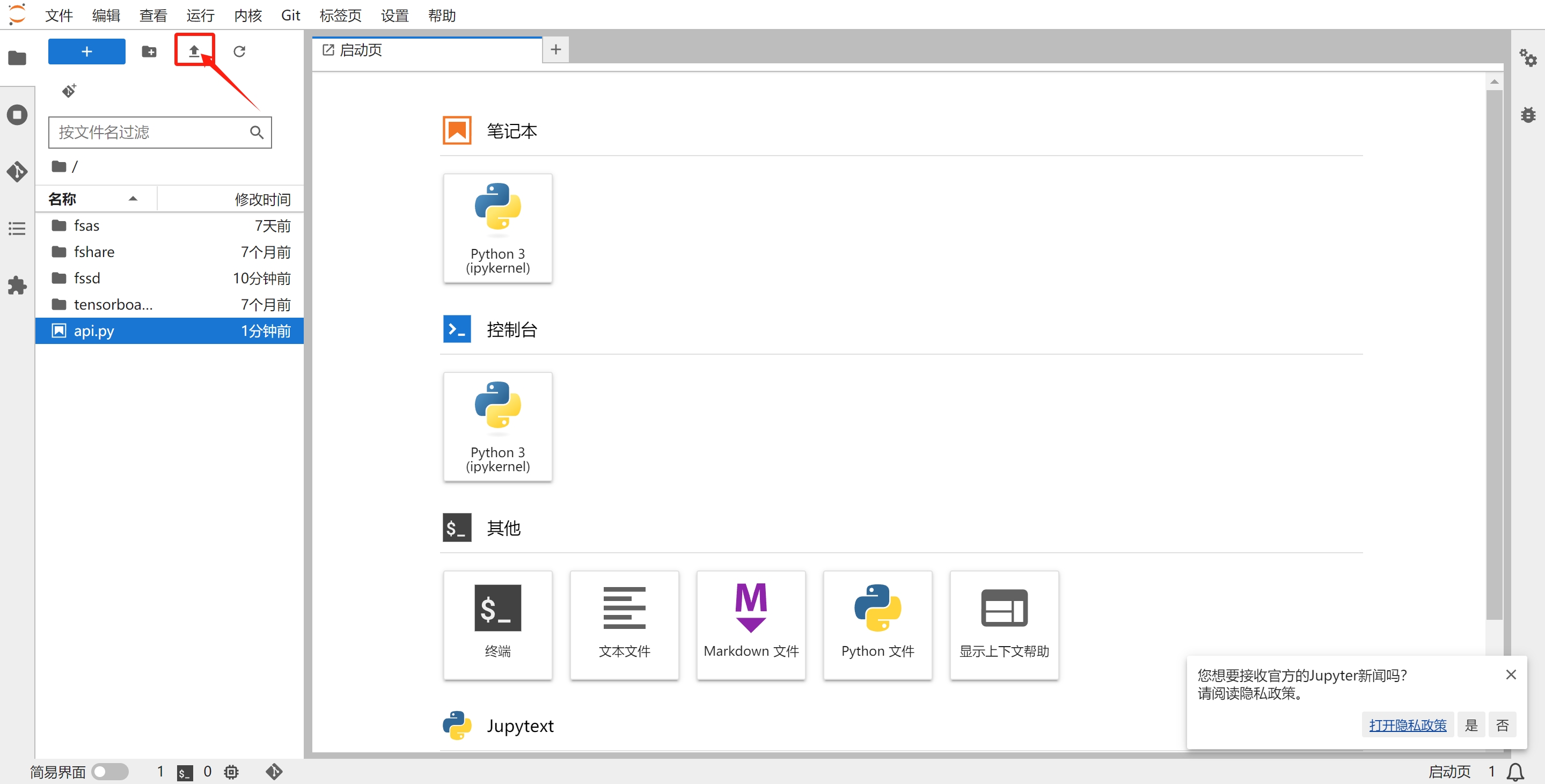1545x784 pixels.
Task: Select the fshare folder
Action: coord(170,252)
